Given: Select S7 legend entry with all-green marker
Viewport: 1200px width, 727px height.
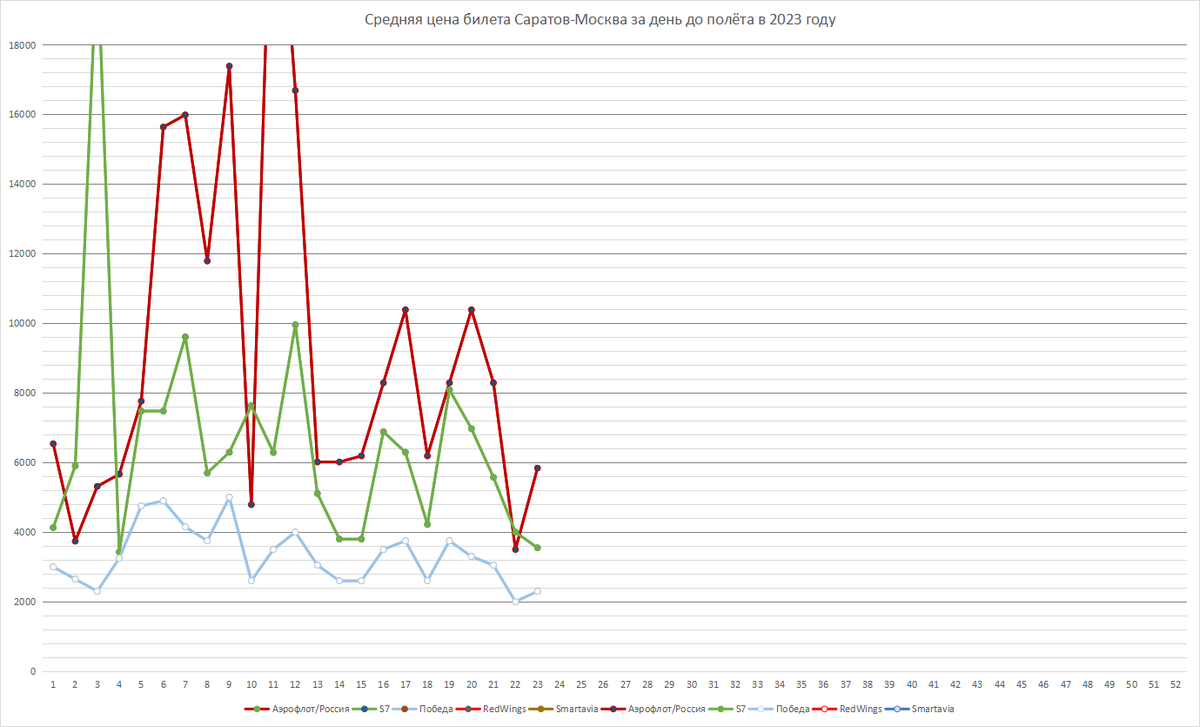Looking at the screenshot, I should point(727,709).
